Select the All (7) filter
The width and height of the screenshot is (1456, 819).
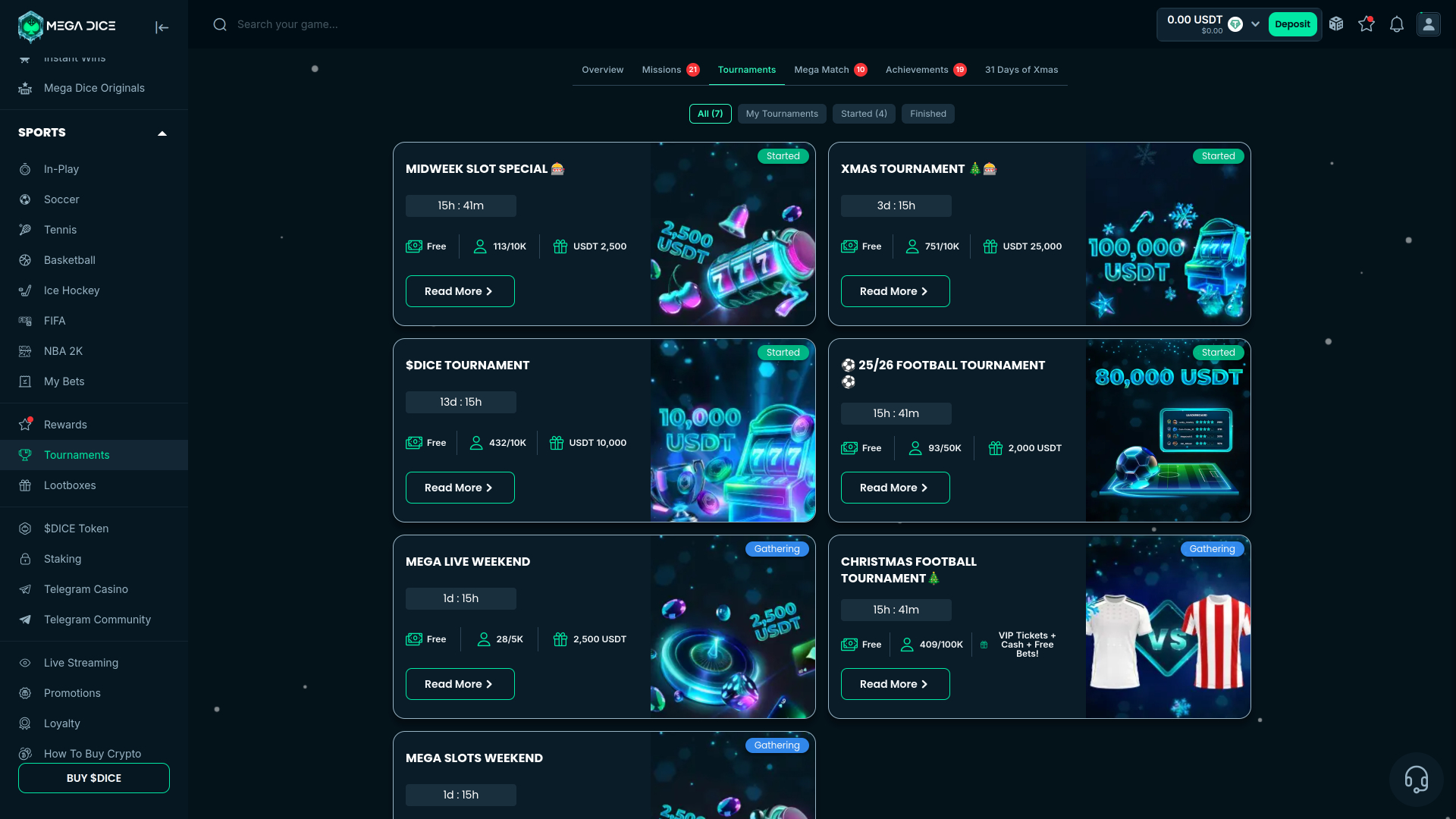point(710,114)
